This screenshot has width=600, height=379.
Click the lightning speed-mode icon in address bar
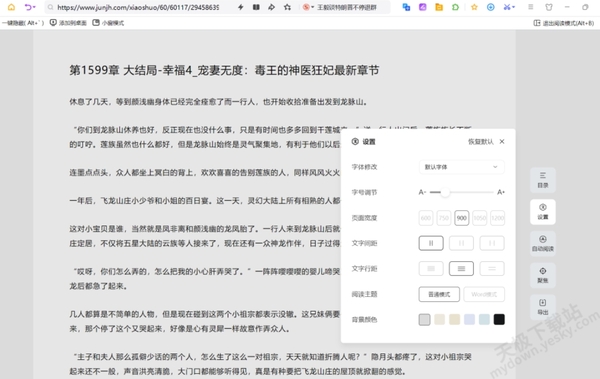pyautogui.click(x=241, y=7)
